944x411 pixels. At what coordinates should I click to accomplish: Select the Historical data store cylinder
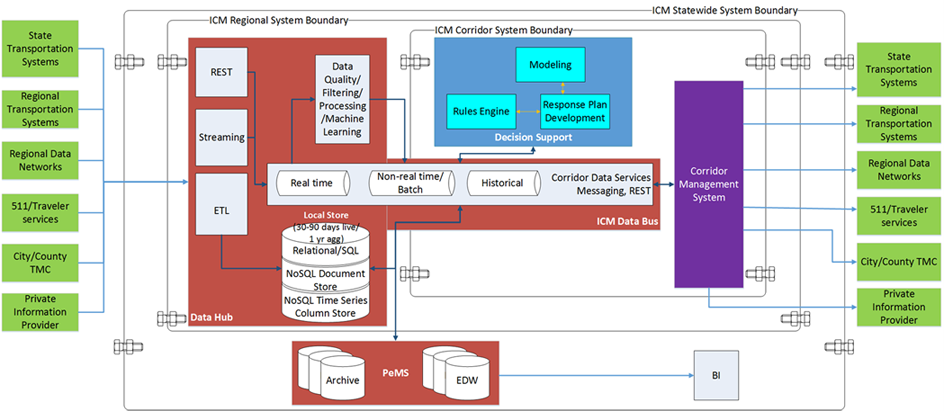503,183
